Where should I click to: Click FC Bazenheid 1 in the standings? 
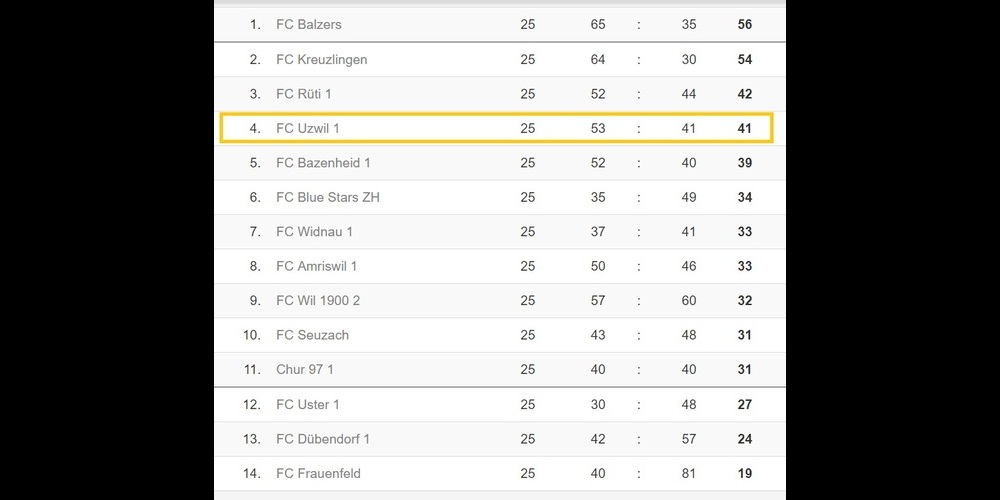point(323,163)
